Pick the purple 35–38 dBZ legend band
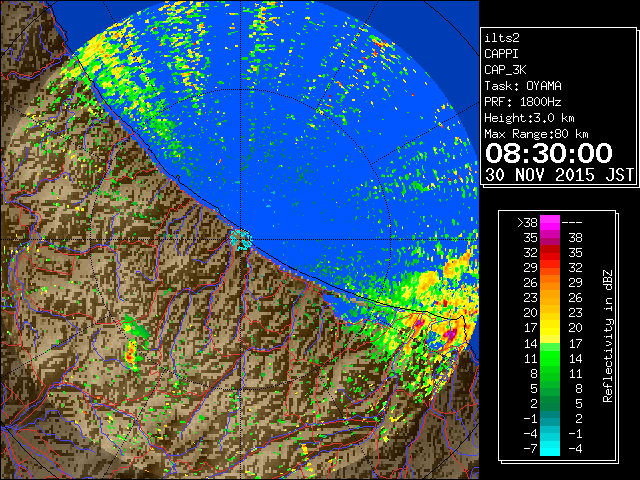640x480 pixels. tap(550, 238)
